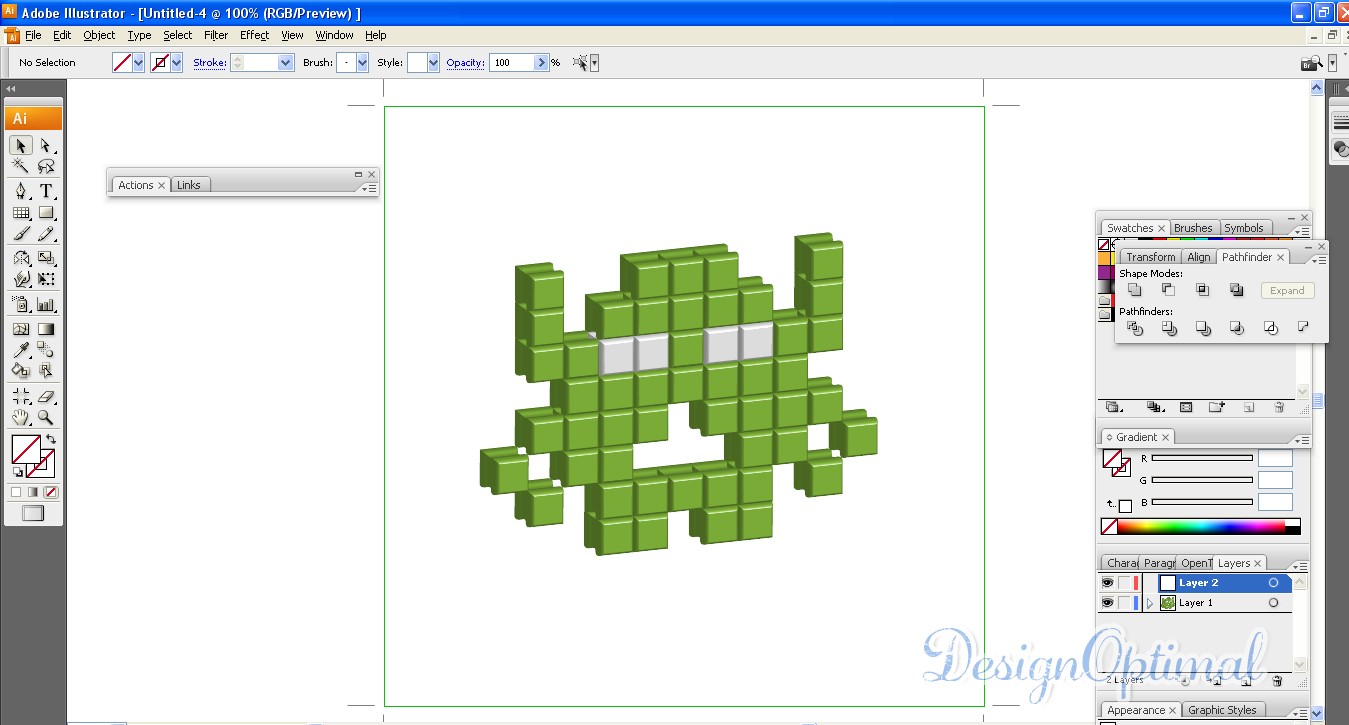Choose the Scale tool

pos(46,258)
